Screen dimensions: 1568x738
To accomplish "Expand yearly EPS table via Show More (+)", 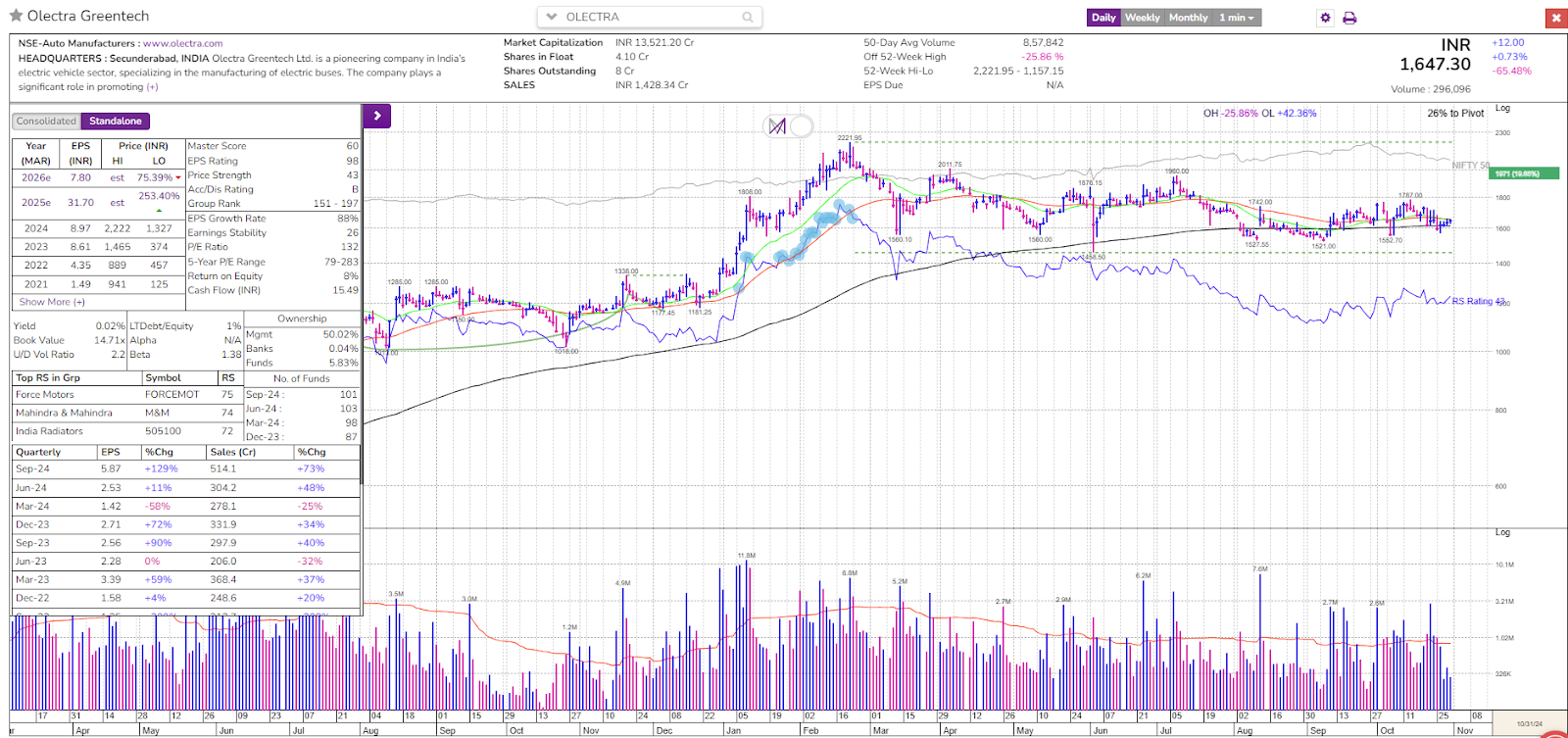I will [x=52, y=302].
